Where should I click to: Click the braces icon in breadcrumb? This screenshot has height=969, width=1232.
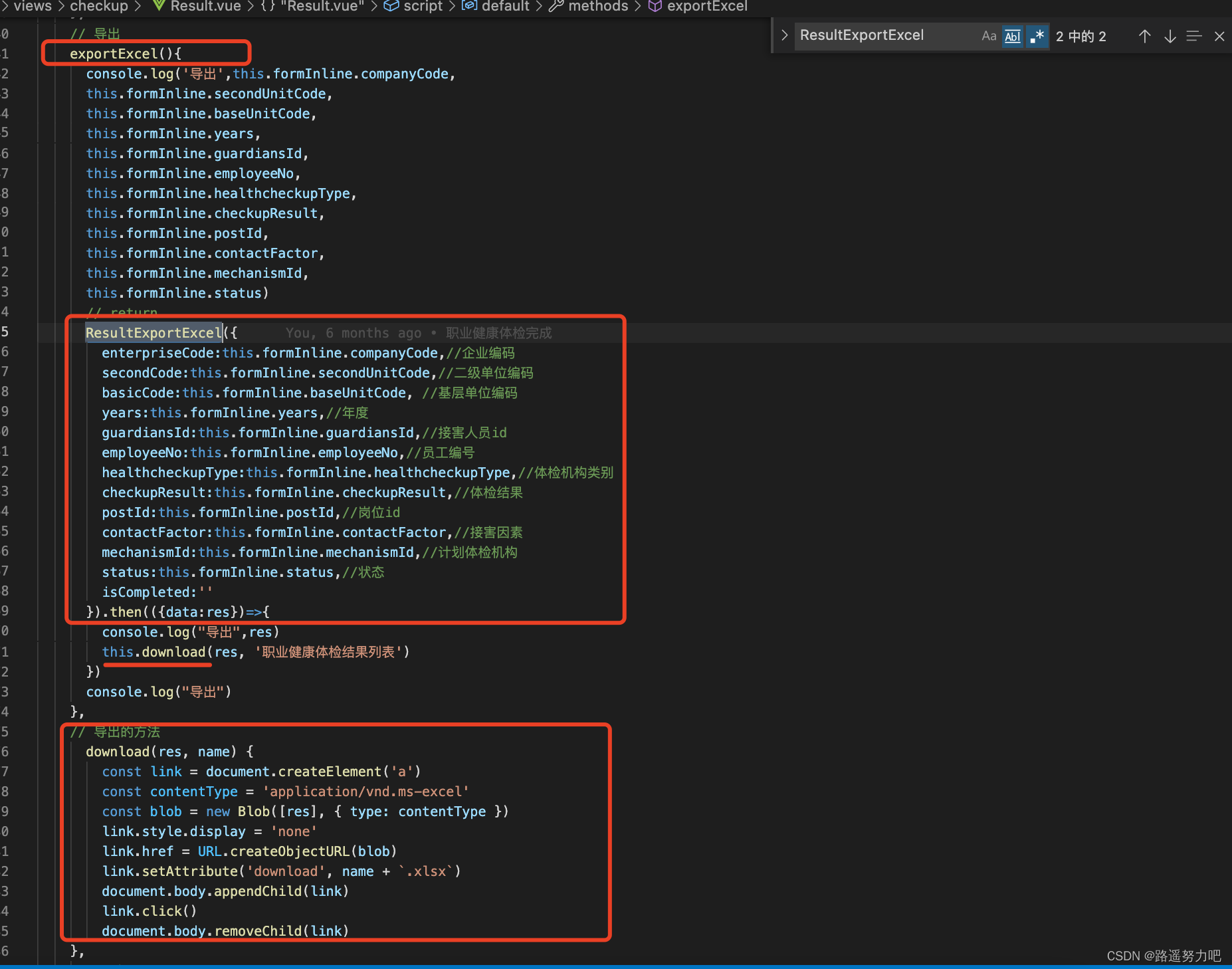click(x=268, y=6)
